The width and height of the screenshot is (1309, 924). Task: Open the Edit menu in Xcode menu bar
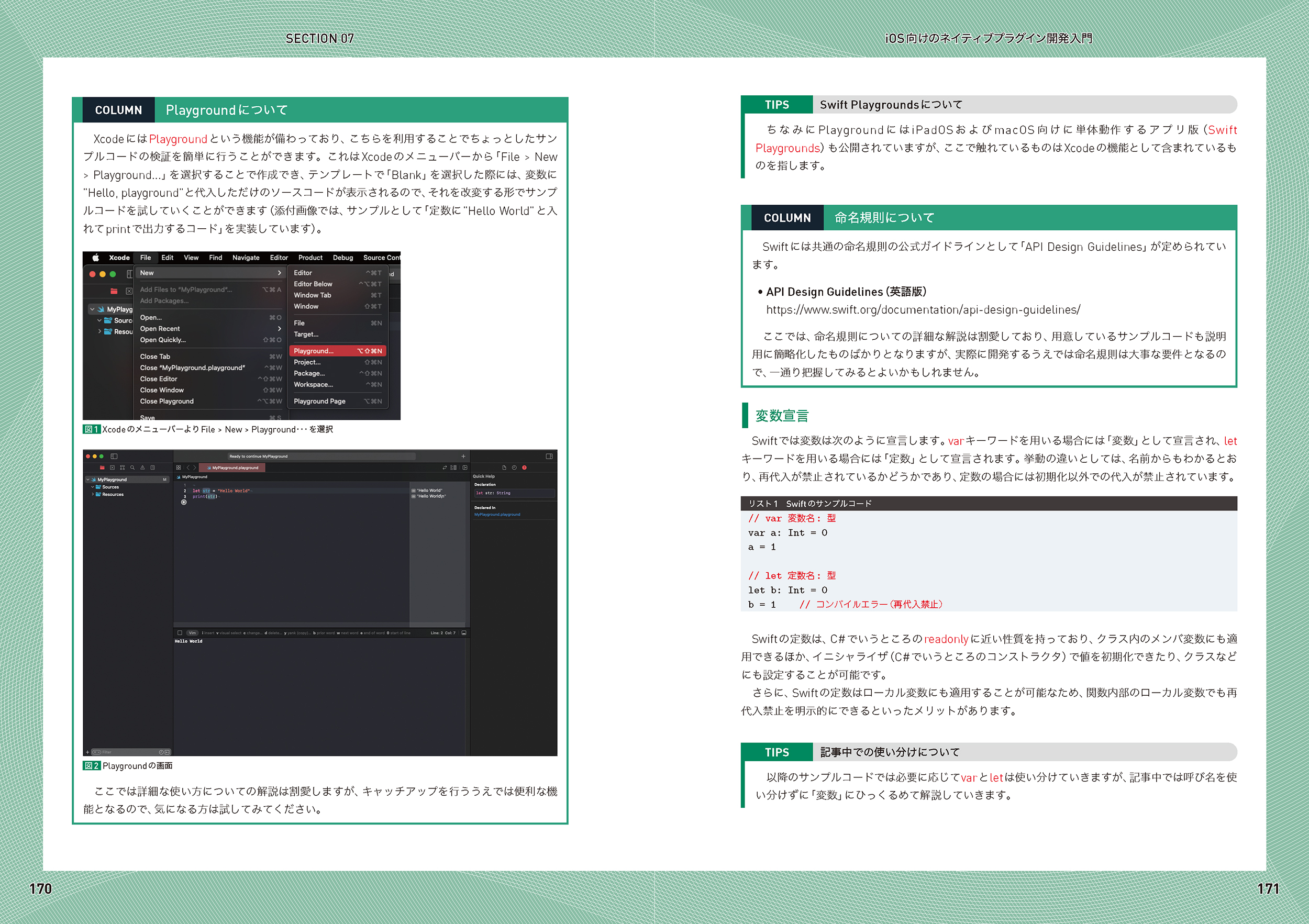(x=167, y=258)
